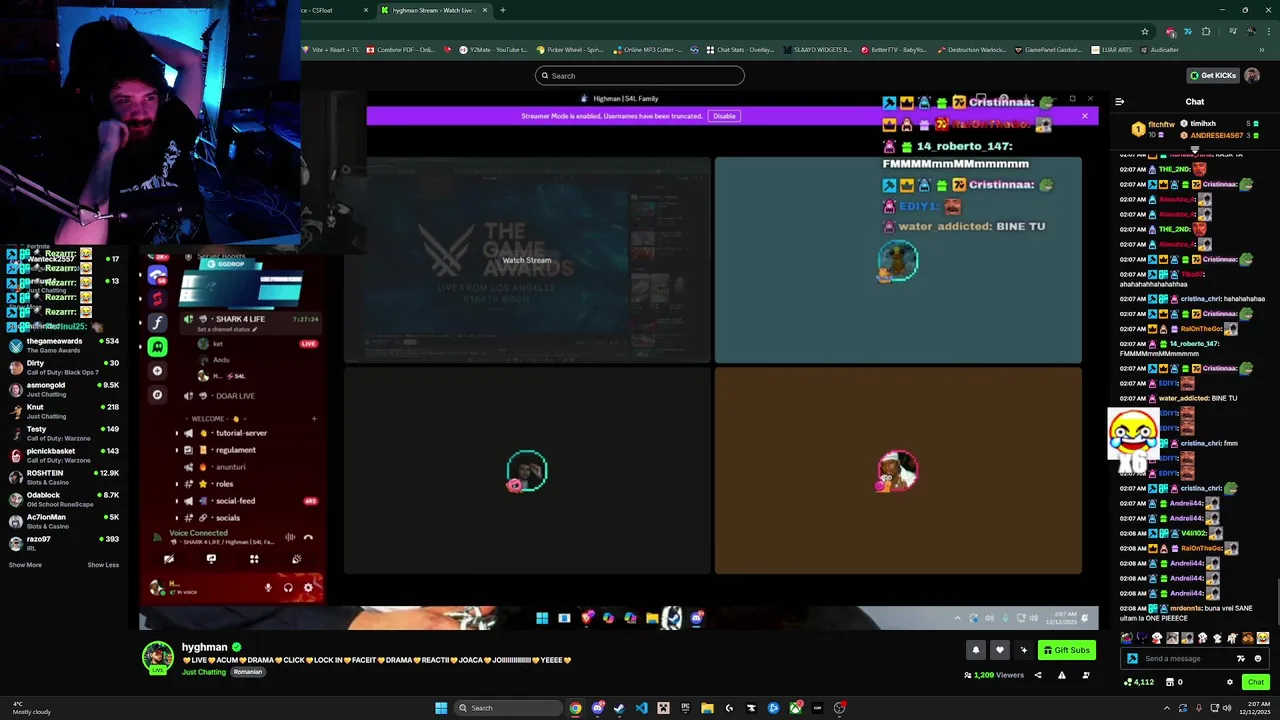The width and height of the screenshot is (1280, 720).
Task: Click Watch Stream on the Game Awards tile
Action: pyautogui.click(x=526, y=260)
